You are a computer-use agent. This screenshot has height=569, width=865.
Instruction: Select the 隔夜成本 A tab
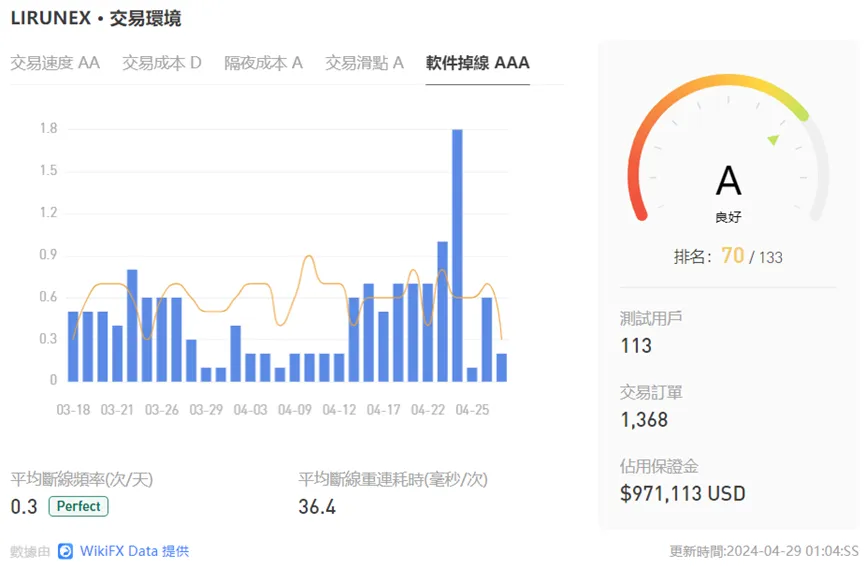click(263, 63)
